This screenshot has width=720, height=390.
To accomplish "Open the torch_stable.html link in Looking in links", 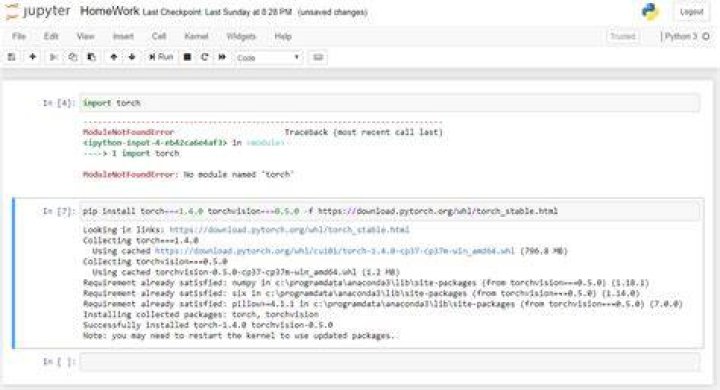I will click(289, 230).
